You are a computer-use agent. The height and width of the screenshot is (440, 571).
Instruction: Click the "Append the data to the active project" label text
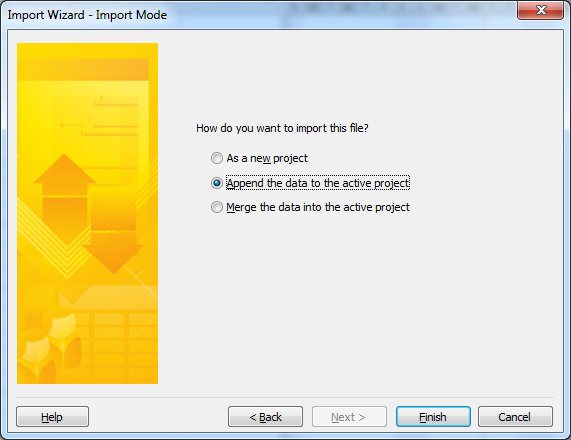pos(318,183)
